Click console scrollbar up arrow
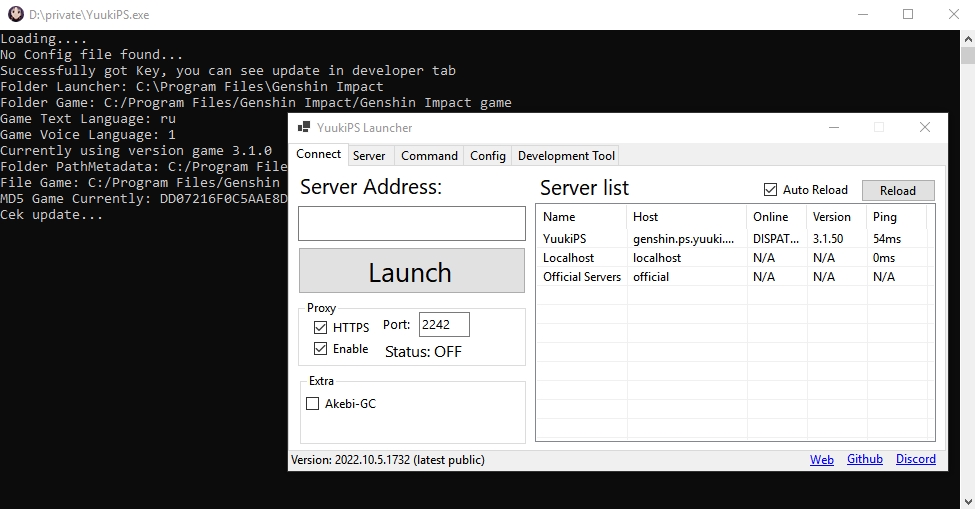The height and width of the screenshot is (509, 975). point(968,38)
